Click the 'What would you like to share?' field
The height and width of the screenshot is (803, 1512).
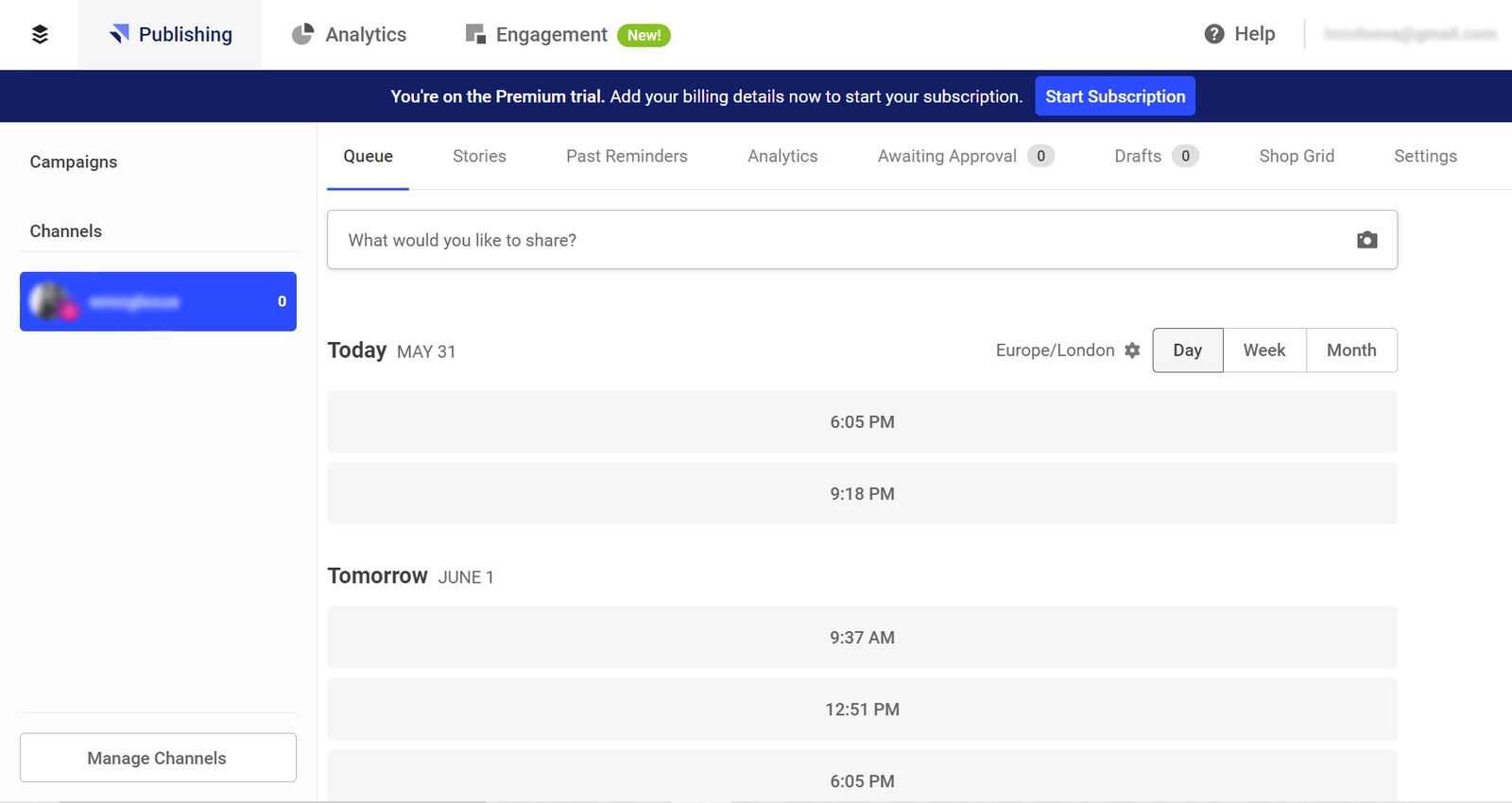841,240
